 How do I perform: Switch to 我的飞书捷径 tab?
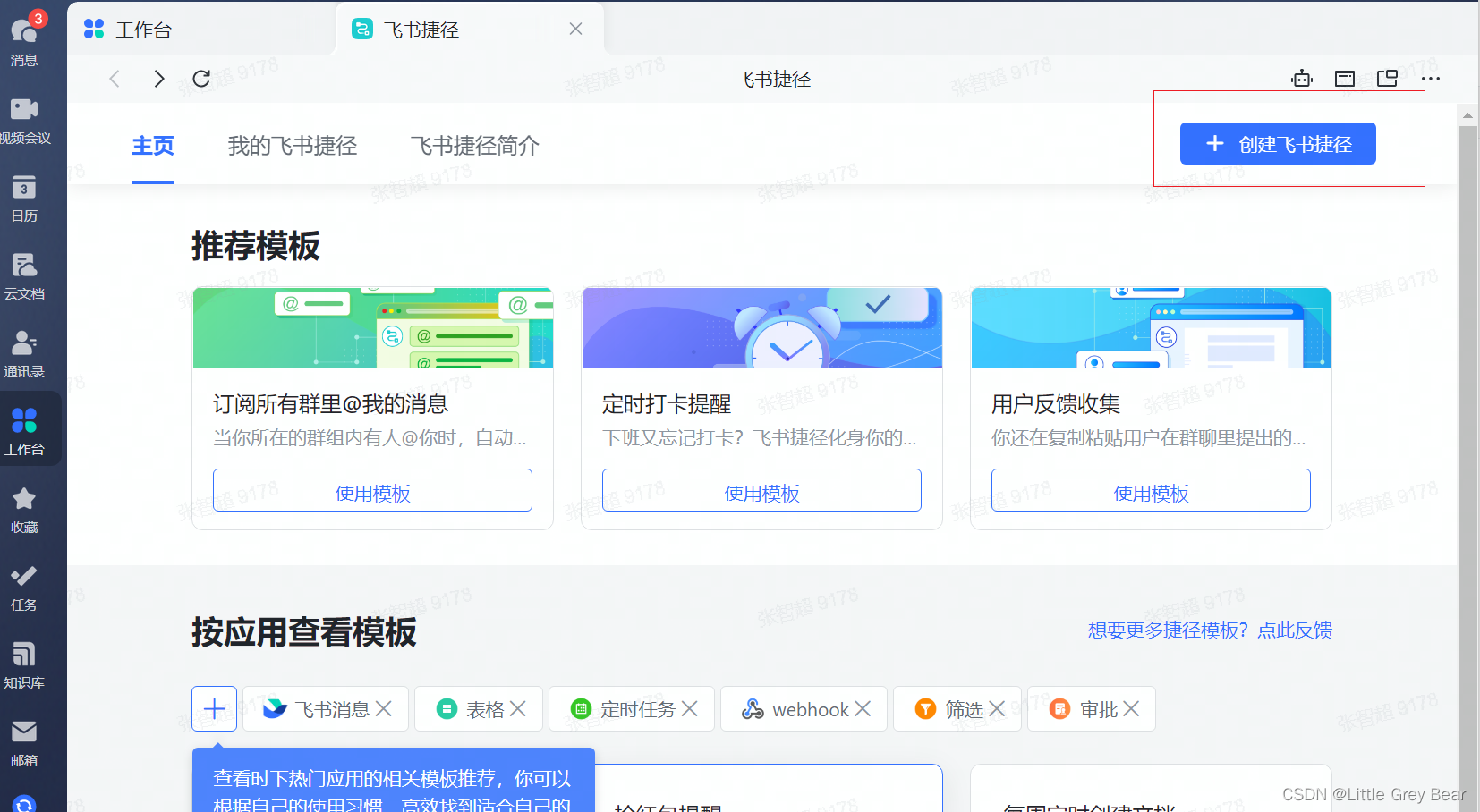293,146
